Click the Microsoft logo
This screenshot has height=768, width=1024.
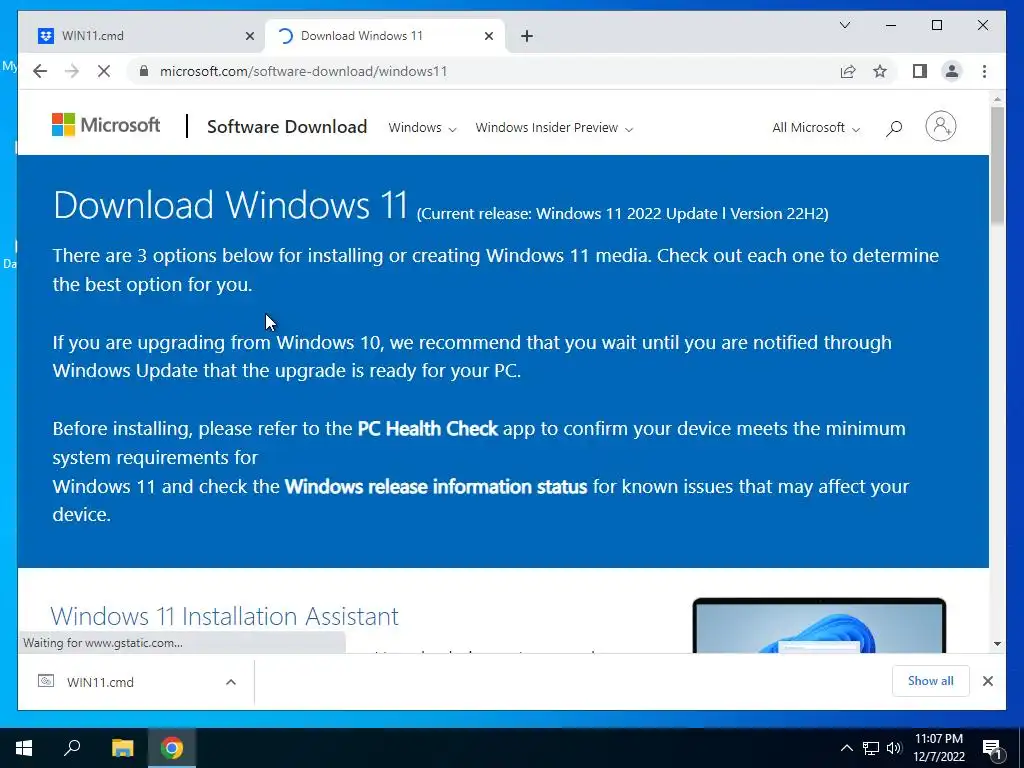[106, 125]
